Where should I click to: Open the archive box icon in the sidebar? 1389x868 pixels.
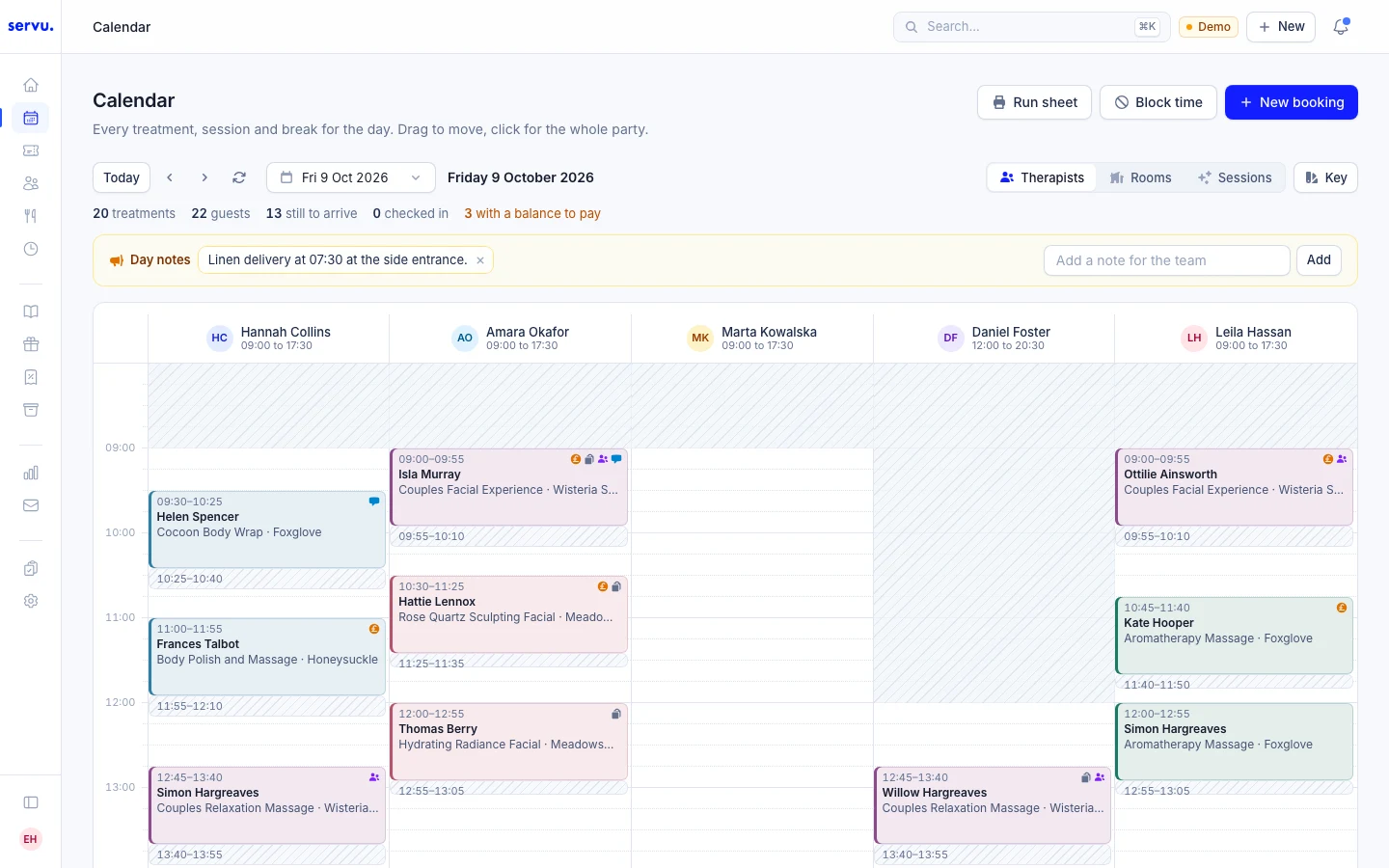pos(31,410)
